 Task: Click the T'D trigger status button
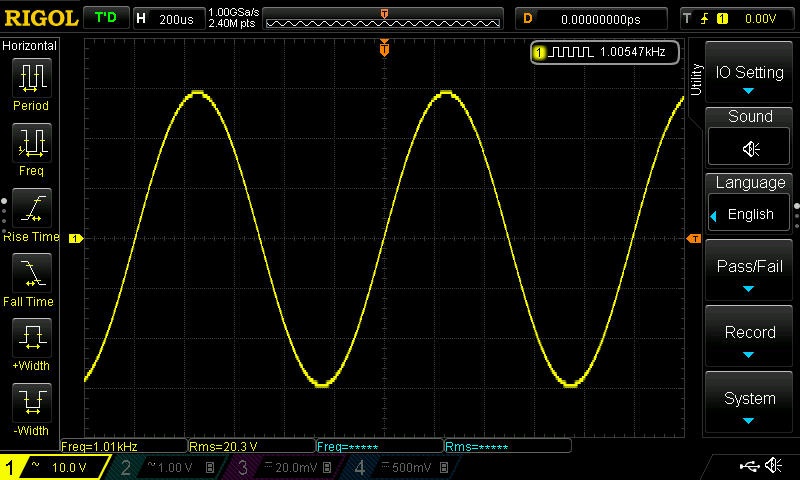(104, 18)
